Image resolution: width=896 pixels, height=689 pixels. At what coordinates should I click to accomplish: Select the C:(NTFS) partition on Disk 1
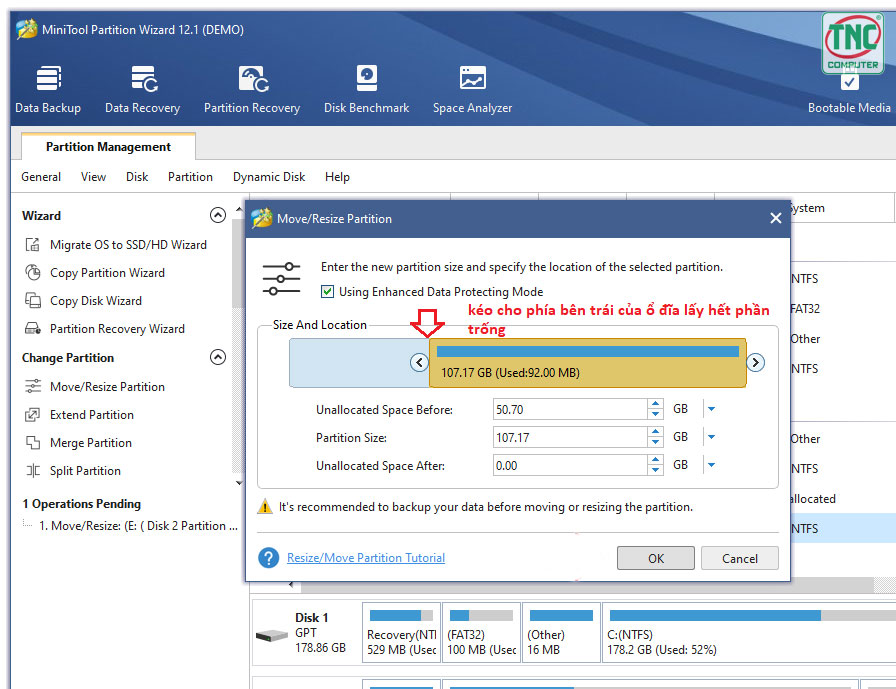[x=749, y=632]
